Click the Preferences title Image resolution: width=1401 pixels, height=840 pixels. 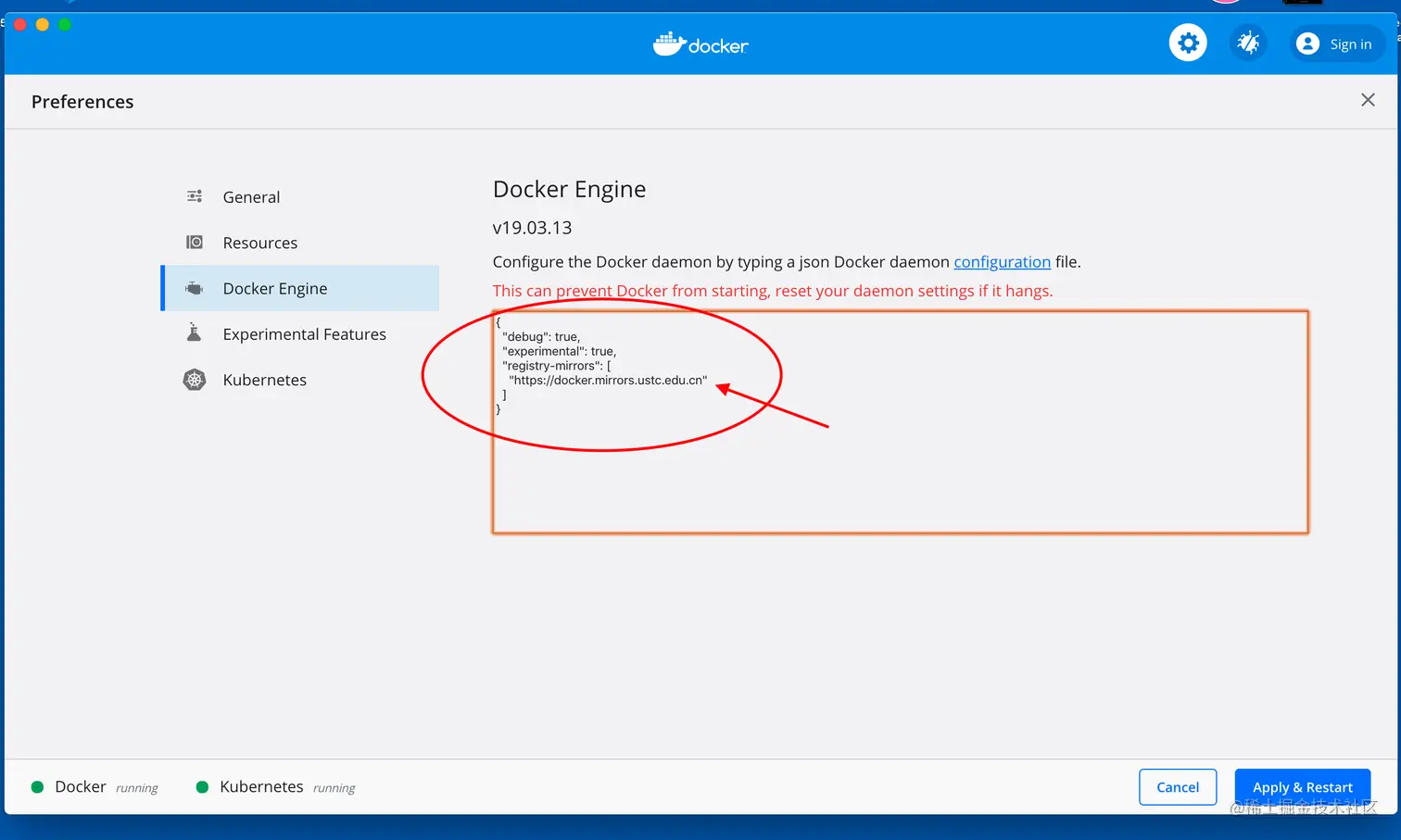[x=82, y=102]
